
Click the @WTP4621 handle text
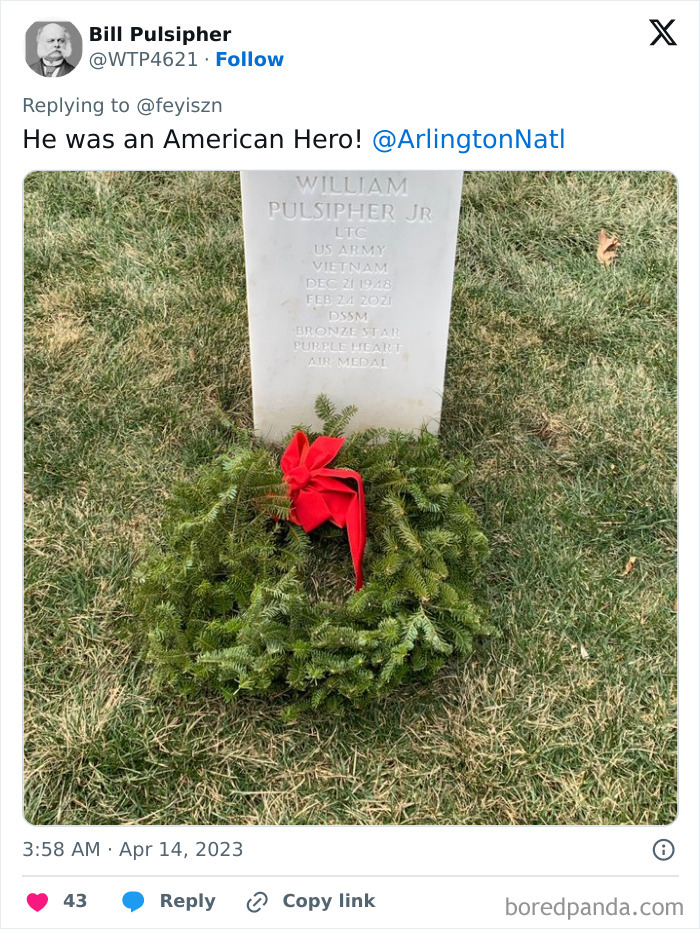[x=143, y=59]
